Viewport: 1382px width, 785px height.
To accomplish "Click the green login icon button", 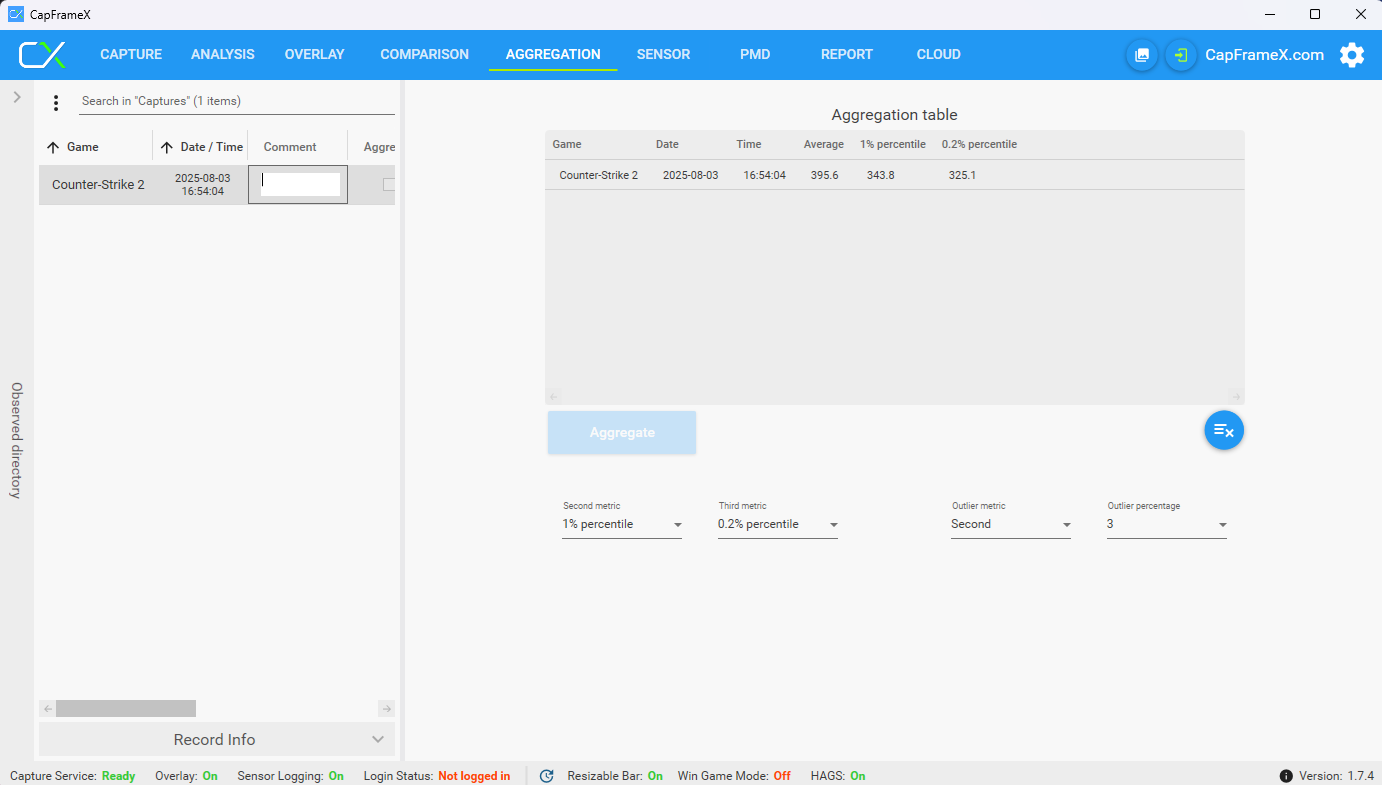I will point(1181,55).
